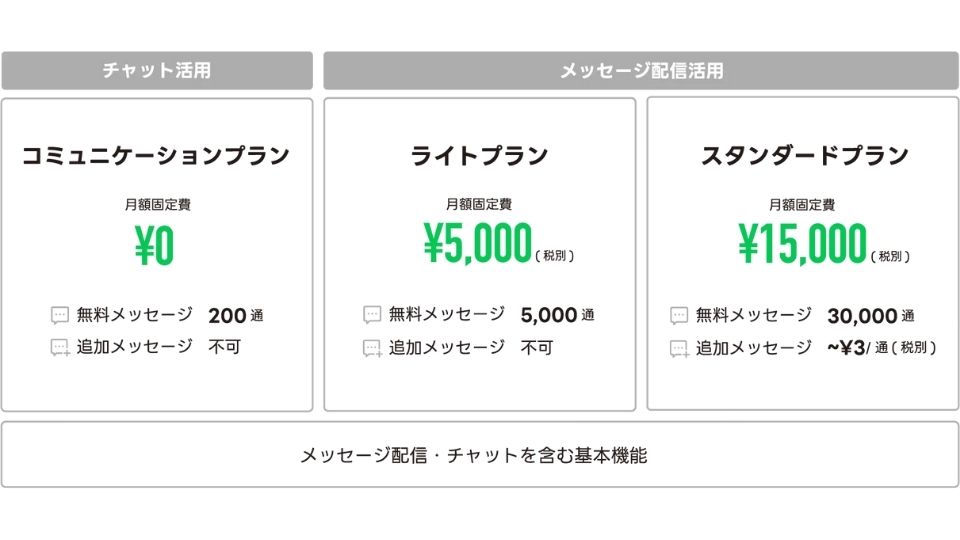Click the ¥15,000 monthly price
The height and width of the screenshot is (540, 960).
pyautogui.click(x=803, y=243)
